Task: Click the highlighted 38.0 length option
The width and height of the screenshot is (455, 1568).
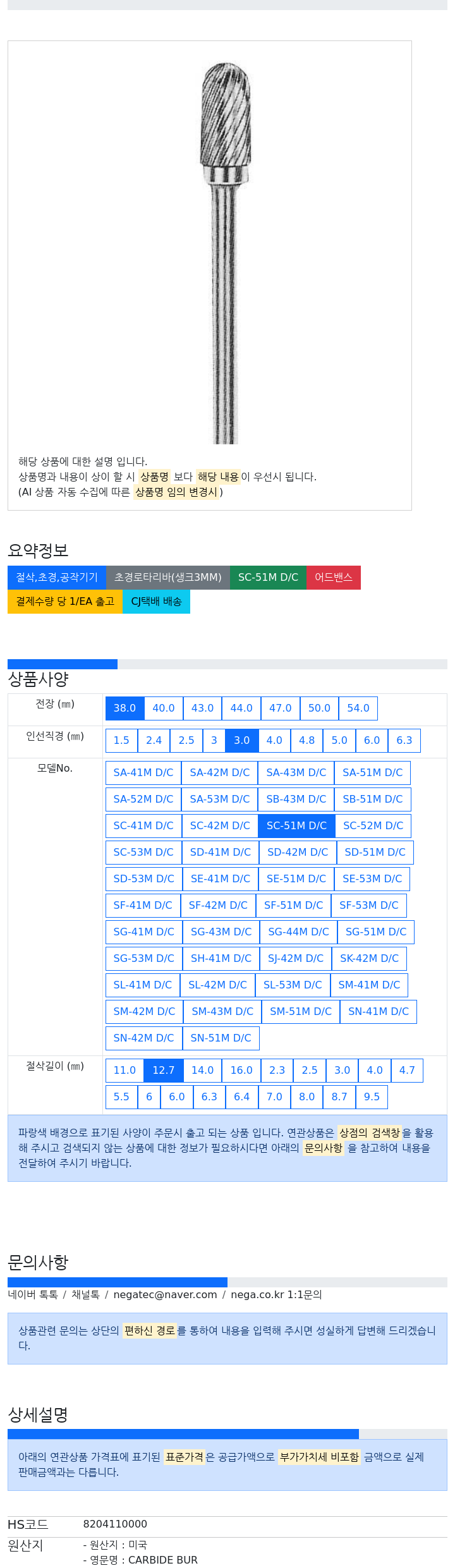Action: pos(124,708)
